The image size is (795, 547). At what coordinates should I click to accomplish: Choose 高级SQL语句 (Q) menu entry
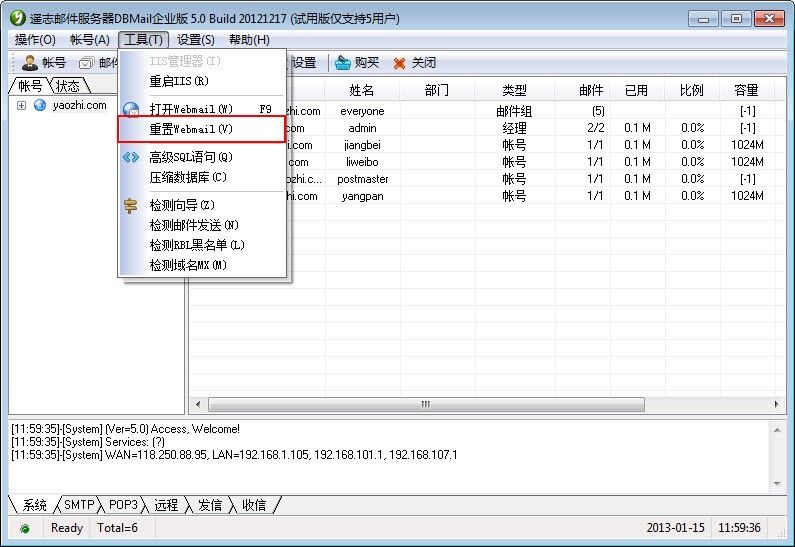coord(202,157)
